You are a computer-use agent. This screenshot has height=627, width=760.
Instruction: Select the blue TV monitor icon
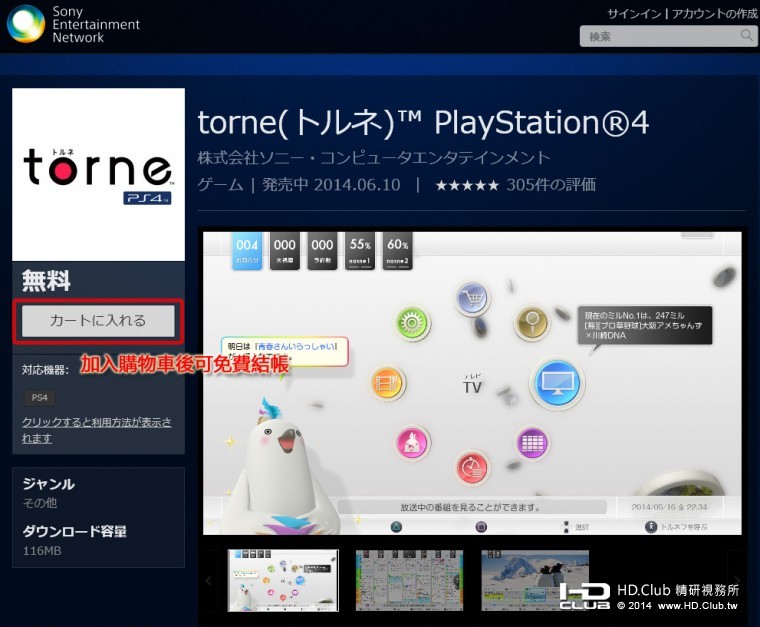[x=557, y=383]
